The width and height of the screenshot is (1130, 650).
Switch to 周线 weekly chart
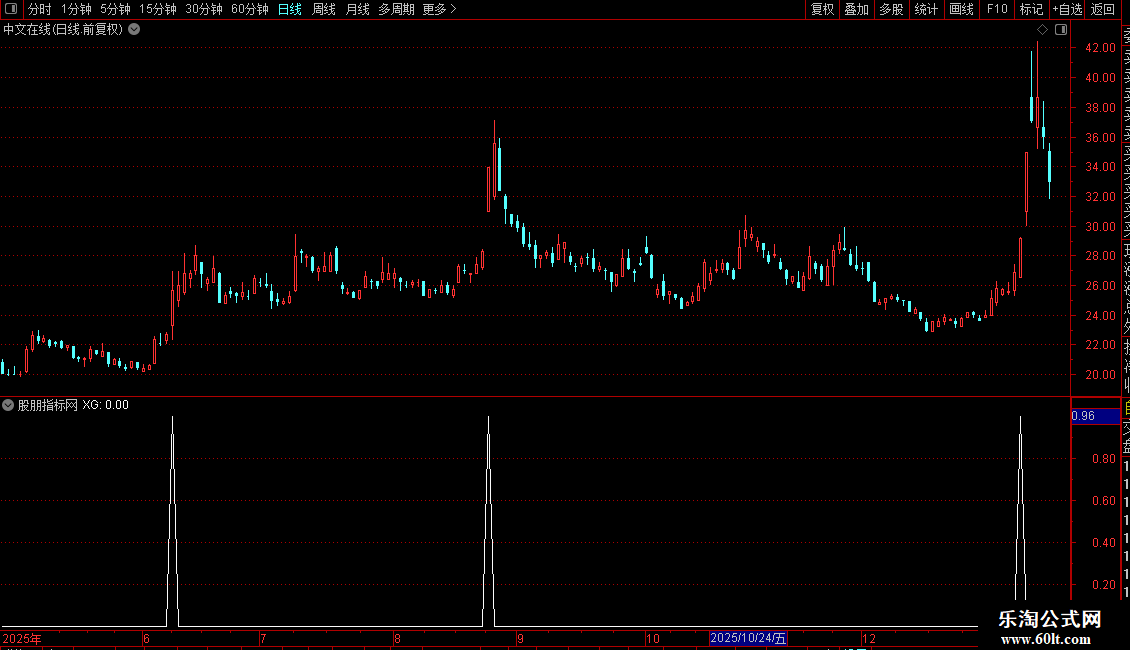coord(324,9)
